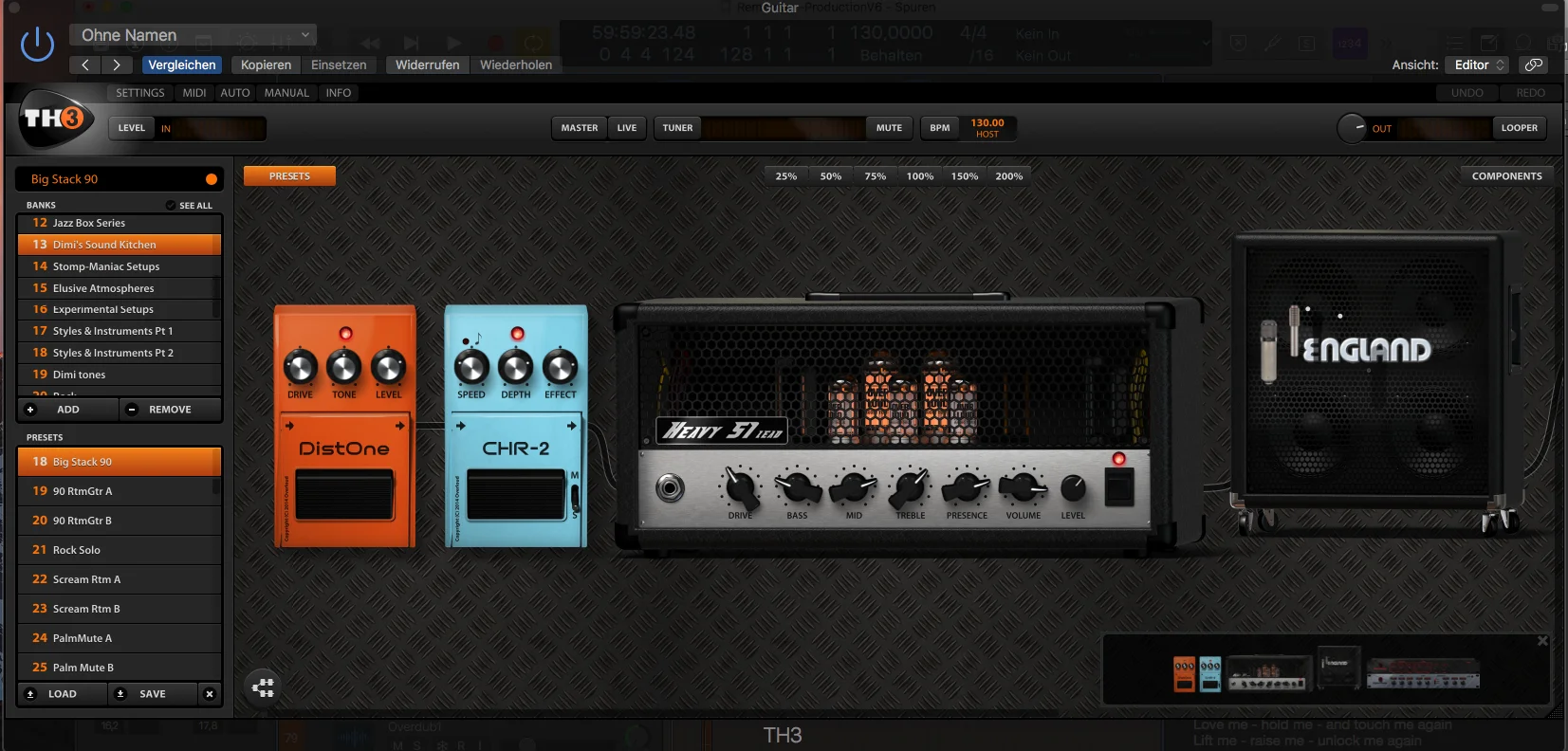Click the 130.00 BPM value field

pos(987,123)
